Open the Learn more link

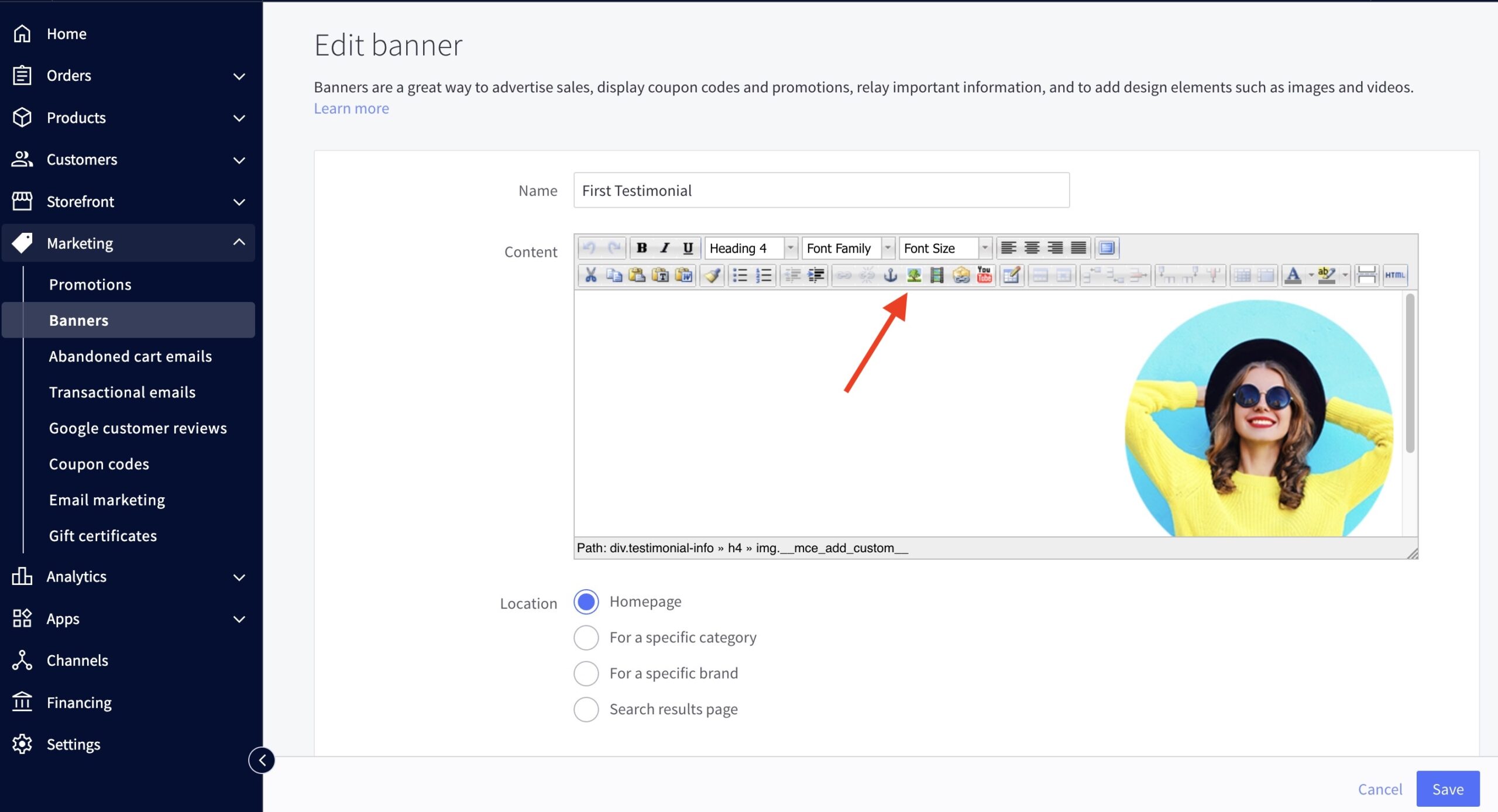(351, 109)
